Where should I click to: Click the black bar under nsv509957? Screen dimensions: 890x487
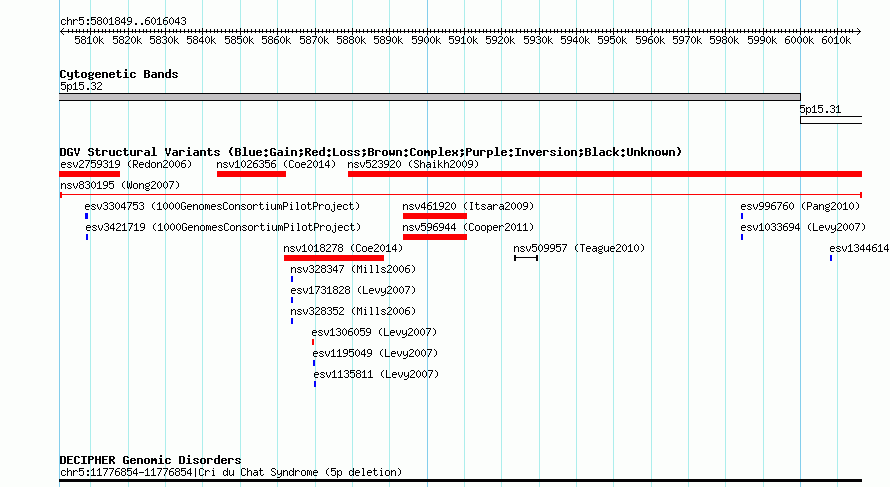(x=526, y=258)
